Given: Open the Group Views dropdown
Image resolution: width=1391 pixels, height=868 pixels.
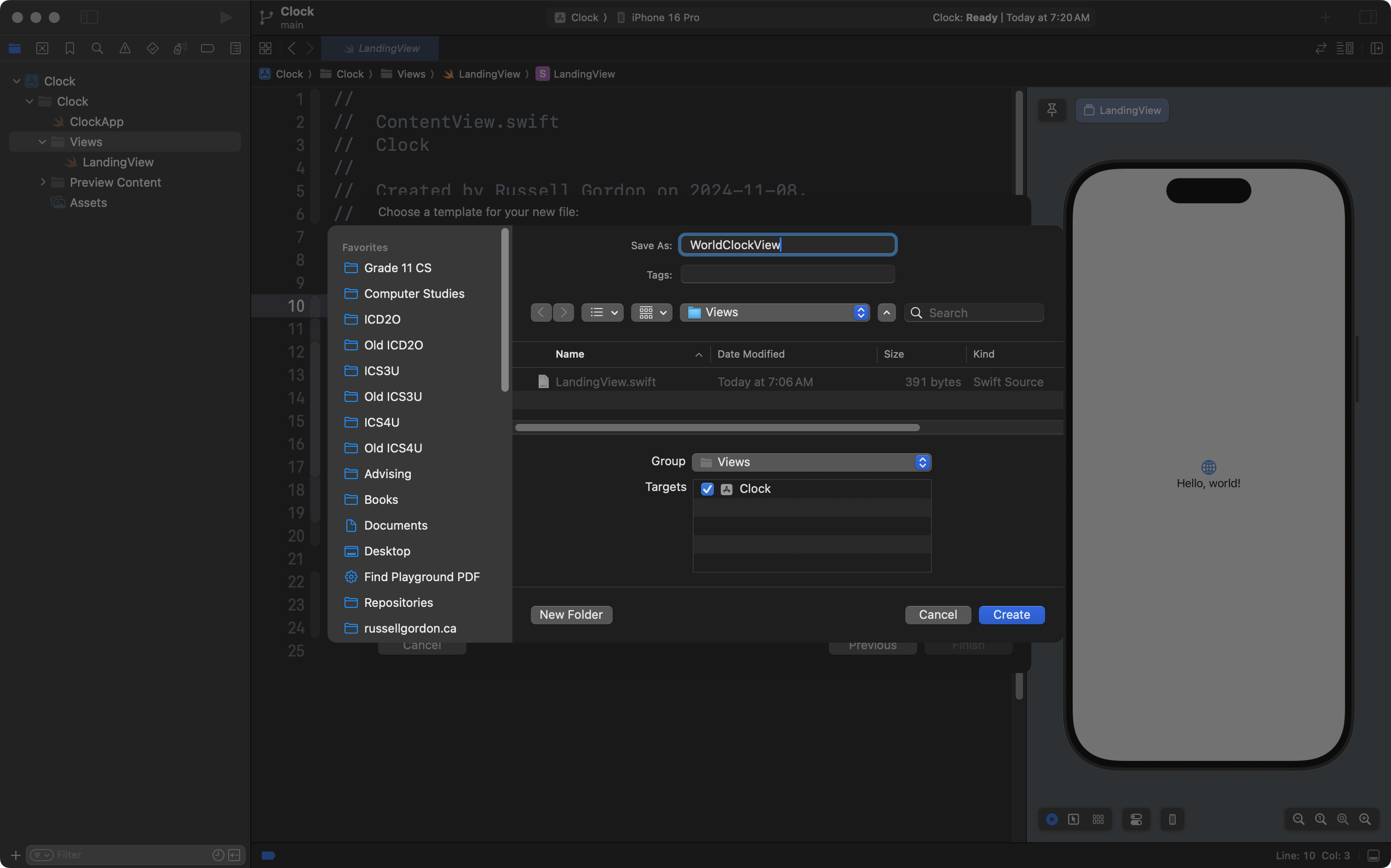Looking at the screenshot, I should [811, 462].
